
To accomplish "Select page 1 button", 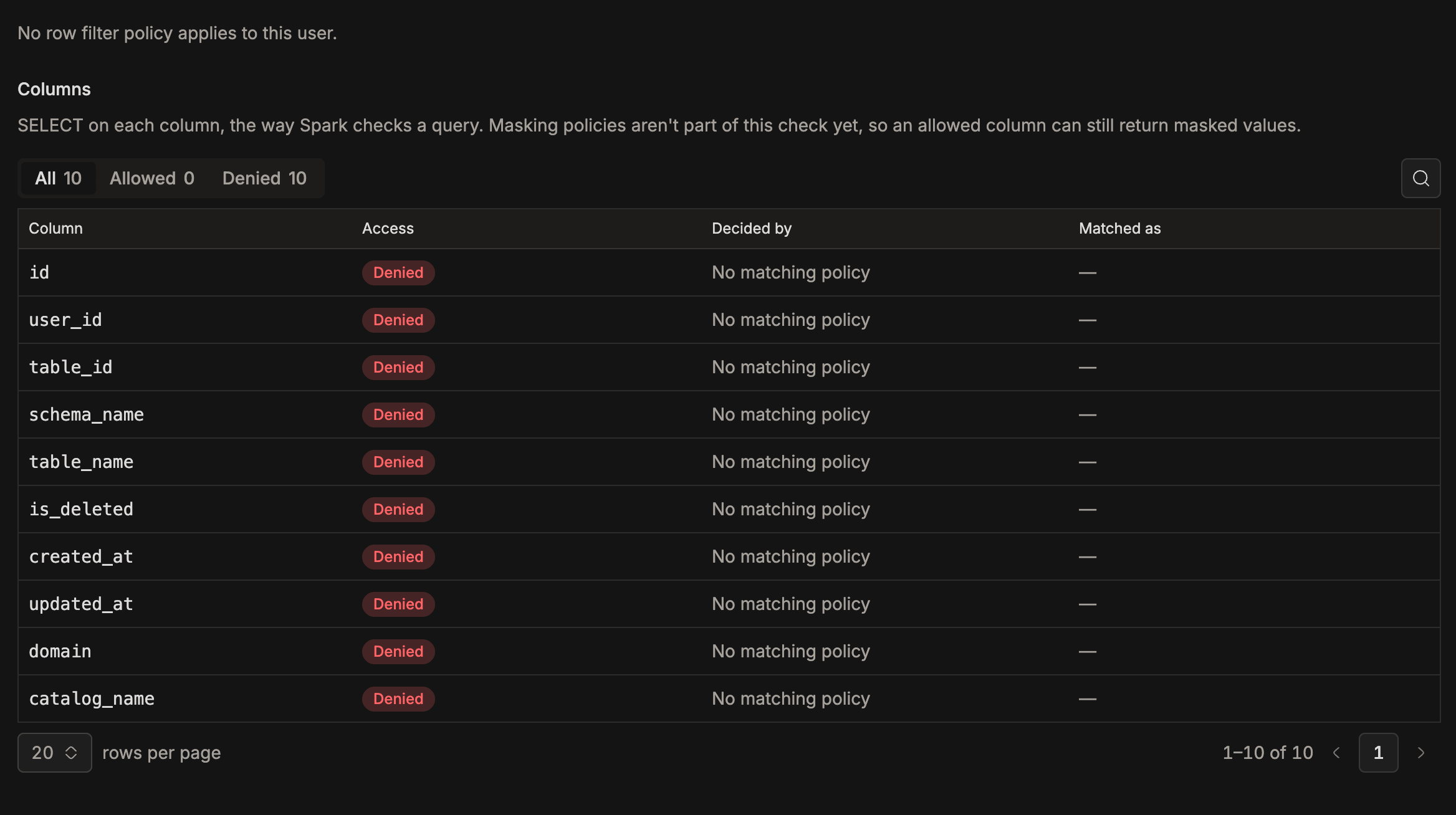I will tap(1378, 753).
